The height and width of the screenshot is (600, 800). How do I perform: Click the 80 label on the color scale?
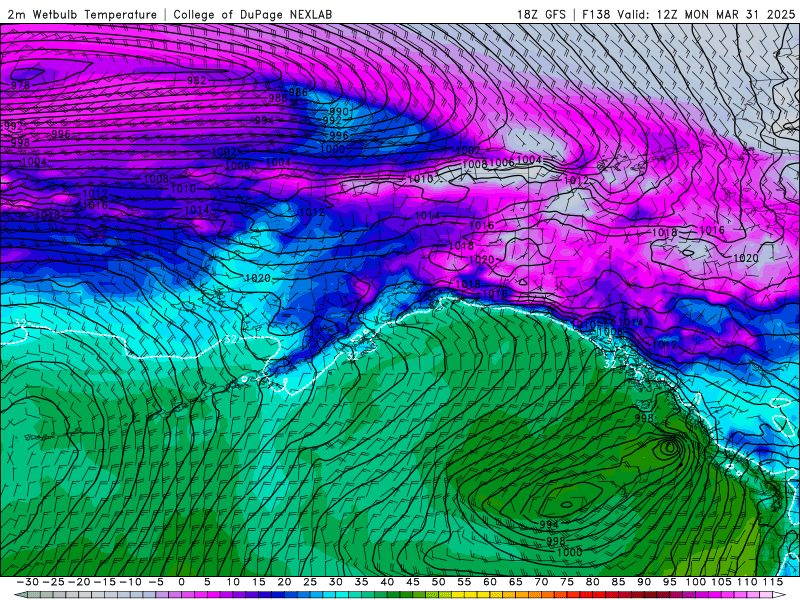click(592, 582)
